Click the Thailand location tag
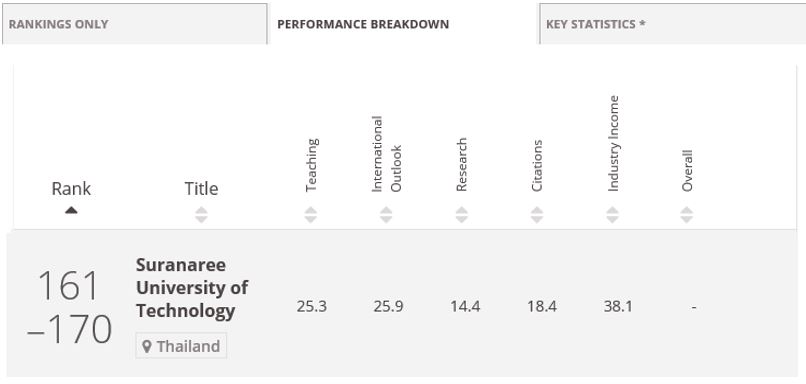Viewport: 806px width, 384px height. pyautogui.click(x=181, y=346)
